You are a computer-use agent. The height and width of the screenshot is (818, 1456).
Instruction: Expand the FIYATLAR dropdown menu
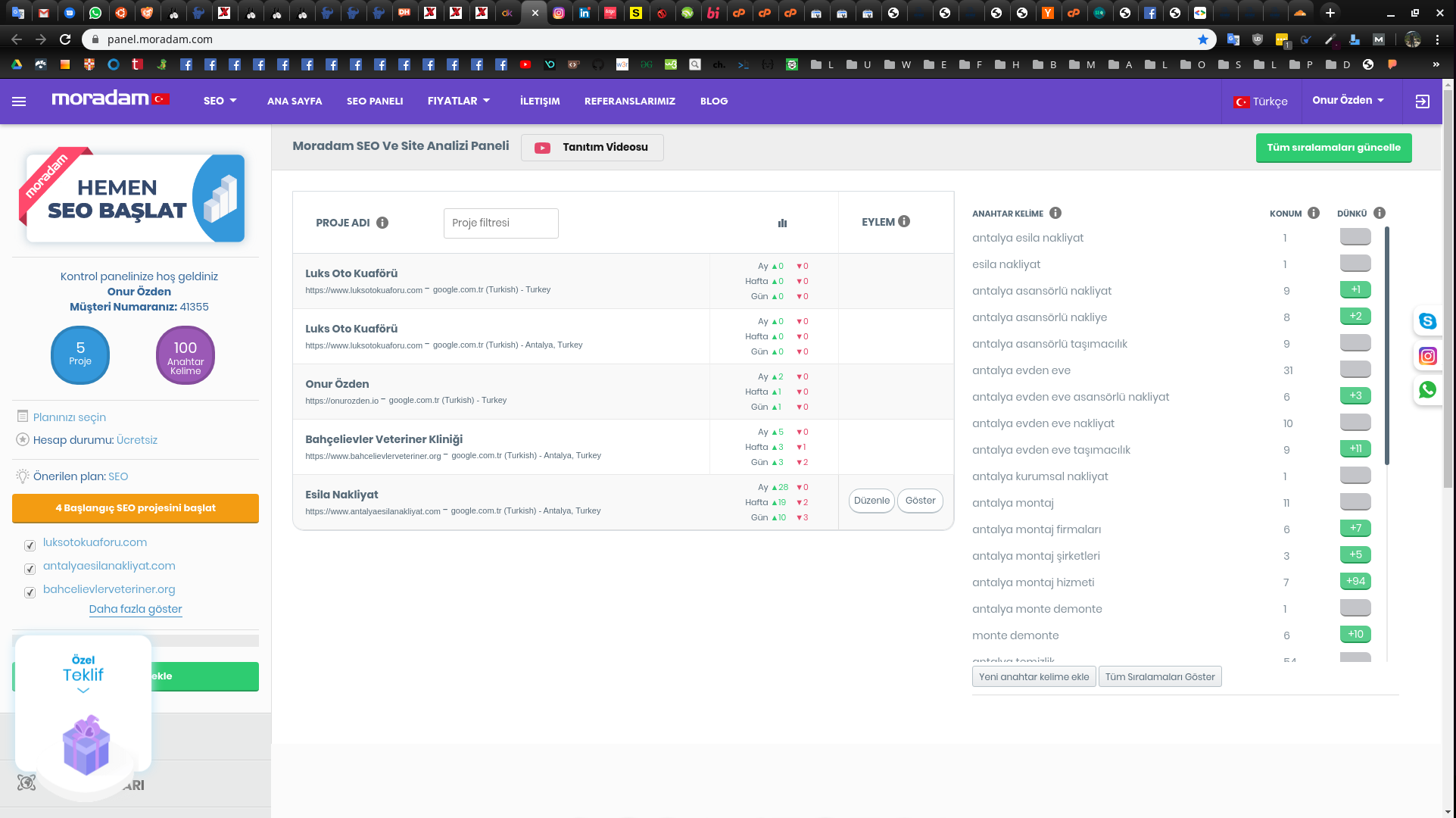click(x=459, y=101)
